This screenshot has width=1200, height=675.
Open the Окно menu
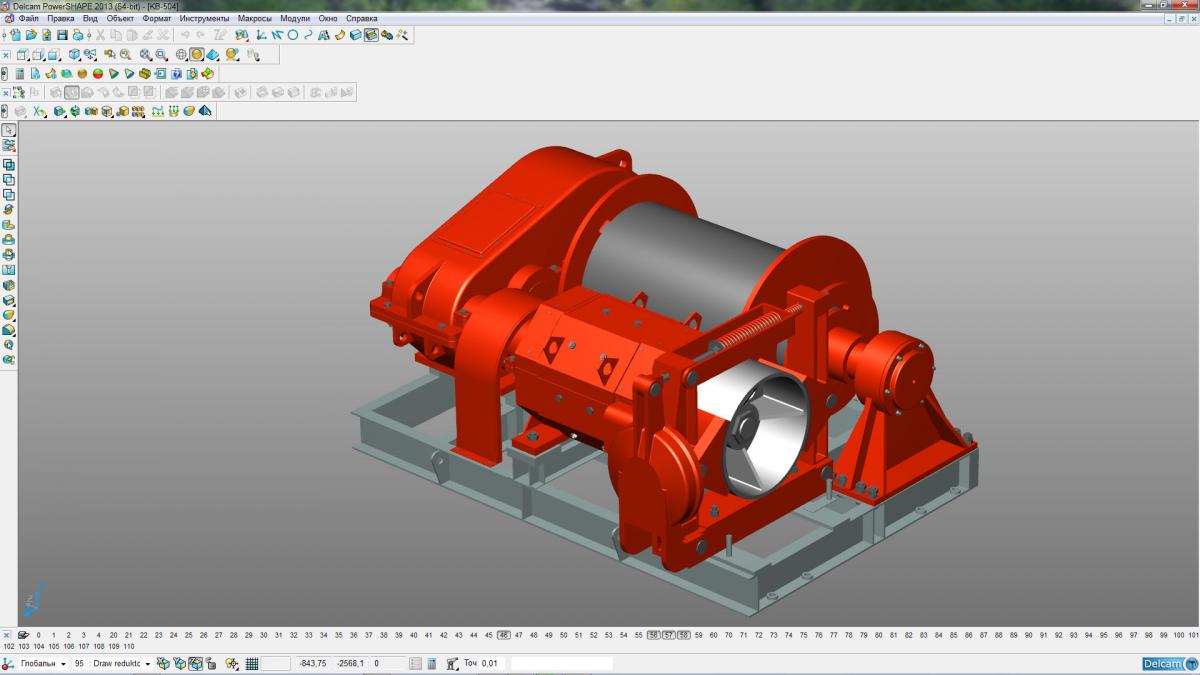328,18
